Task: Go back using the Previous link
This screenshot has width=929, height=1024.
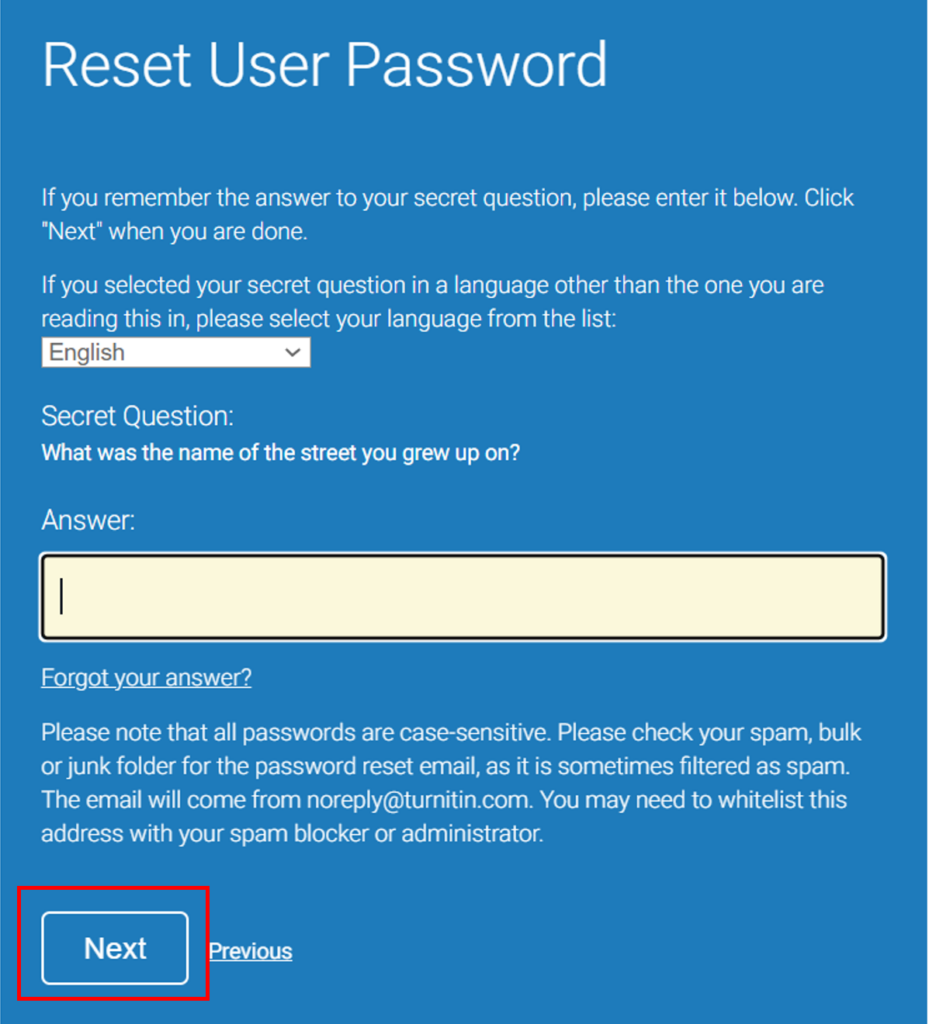Action: (250, 951)
